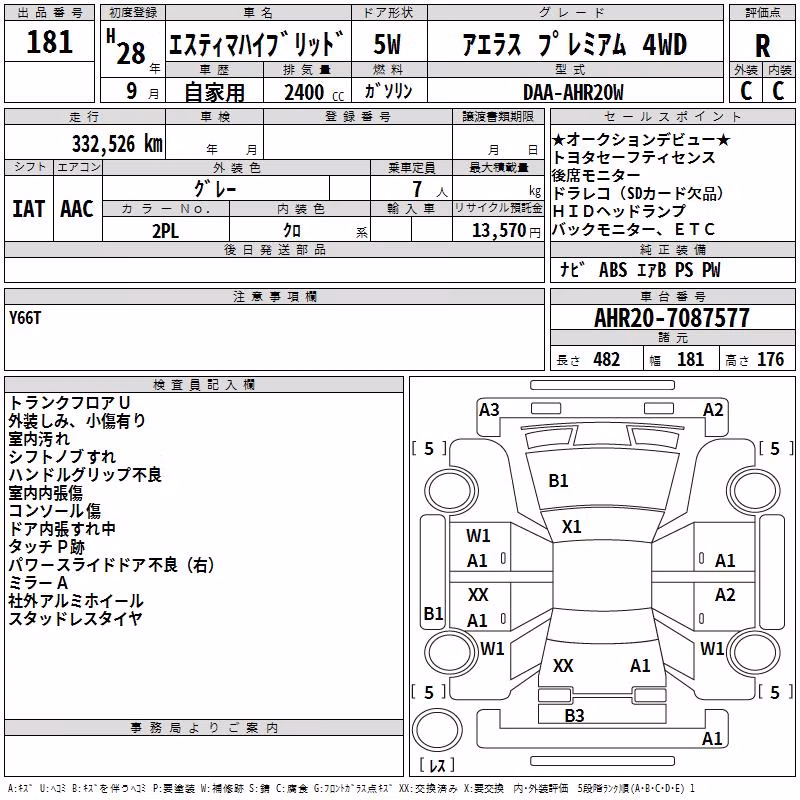Select the 事務局よりご案内 section header
Screen dimensions: 800x800
pyautogui.click(x=204, y=728)
